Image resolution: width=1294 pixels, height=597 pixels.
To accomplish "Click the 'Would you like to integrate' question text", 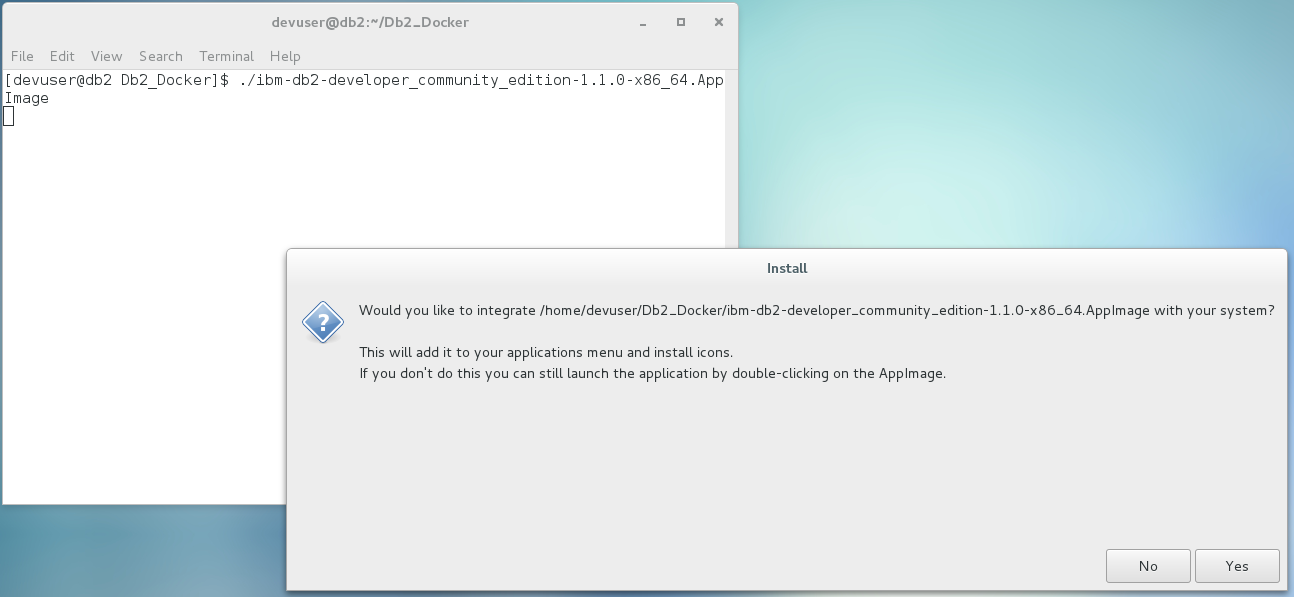I will coord(817,310).
